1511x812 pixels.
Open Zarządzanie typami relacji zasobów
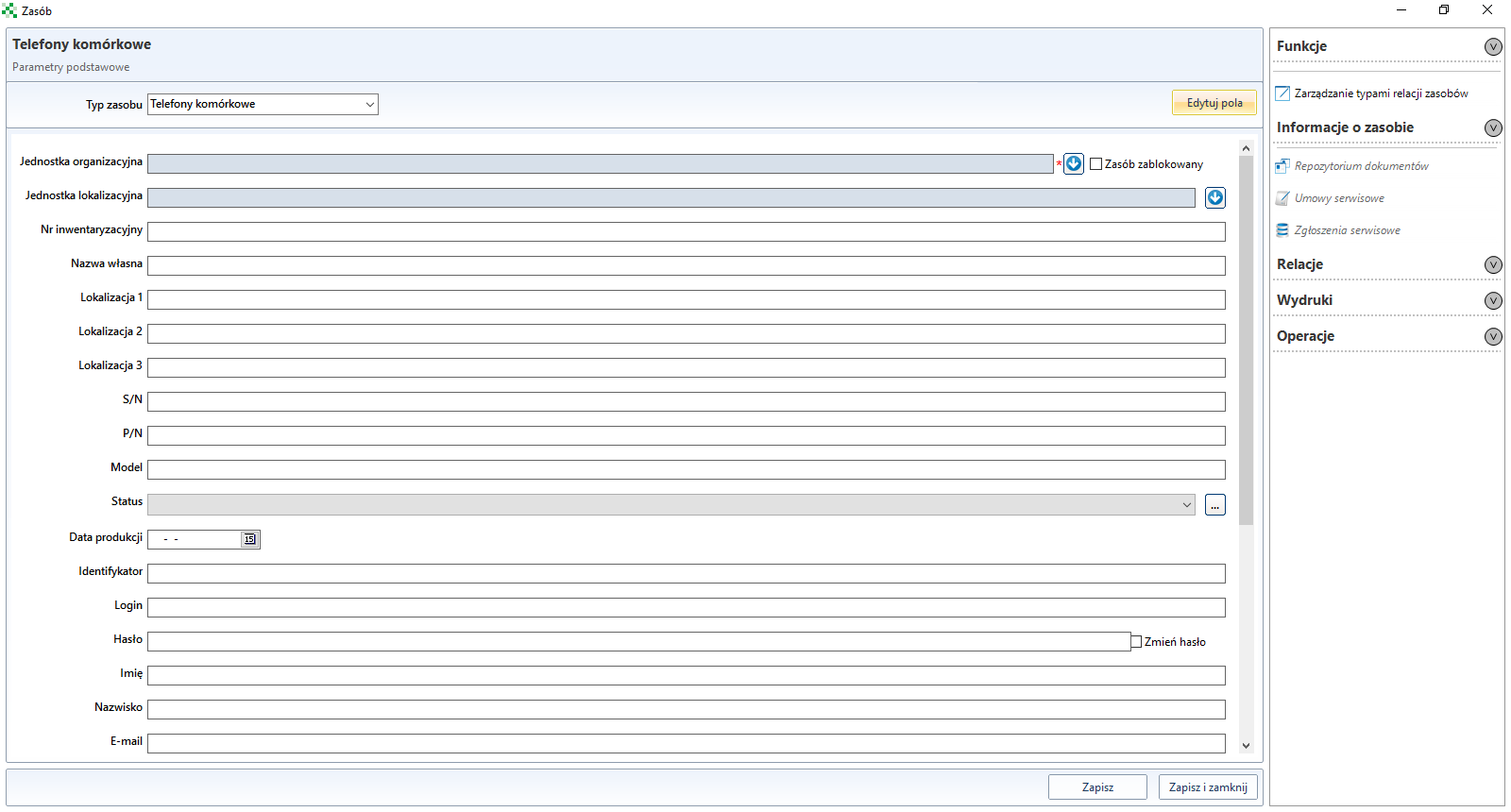click(x=1380, y=93)
